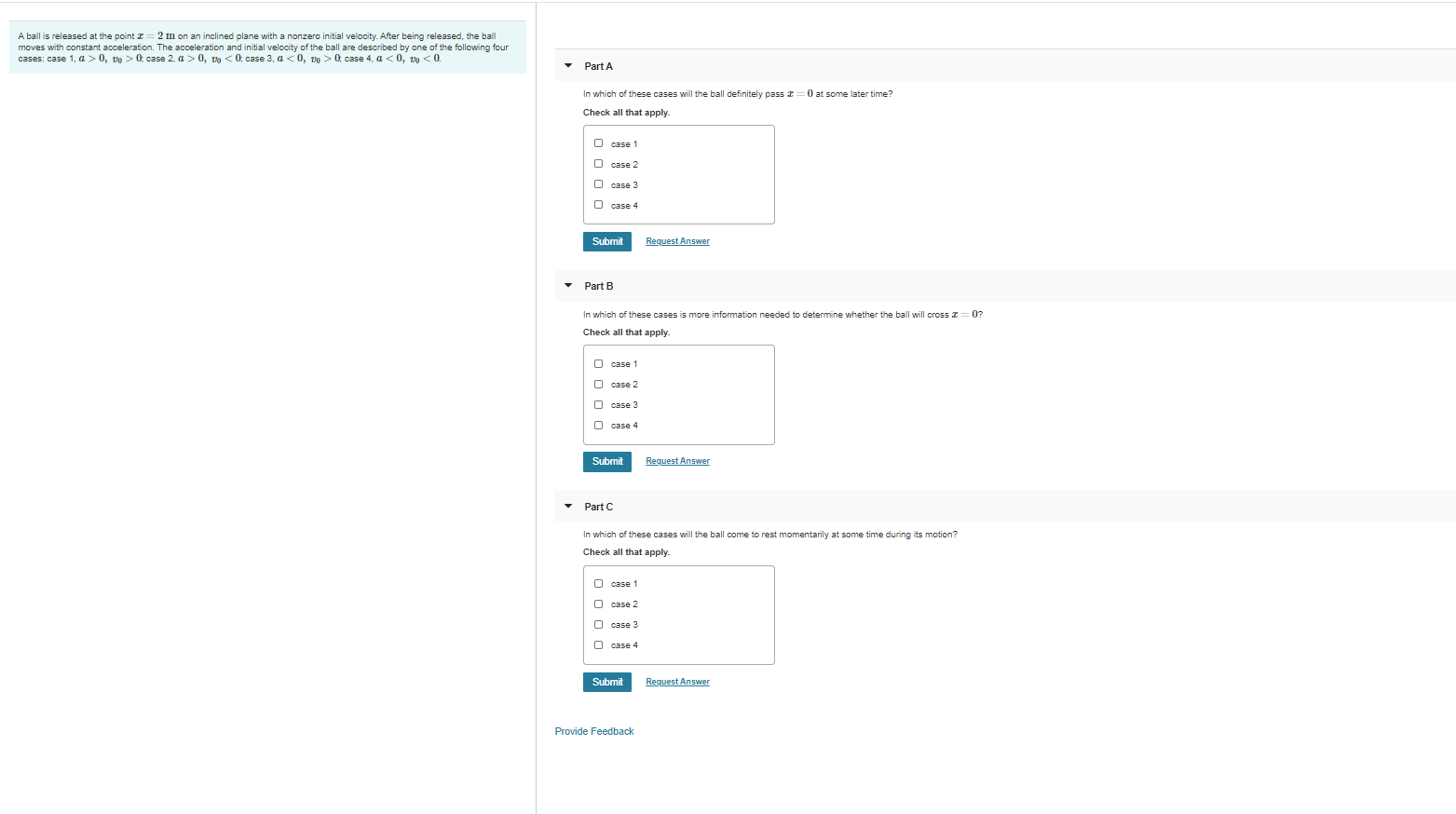Open the Provide Feedback link
The width and height of the screenshot is (1456, 814).
click(x=594, y=731)
